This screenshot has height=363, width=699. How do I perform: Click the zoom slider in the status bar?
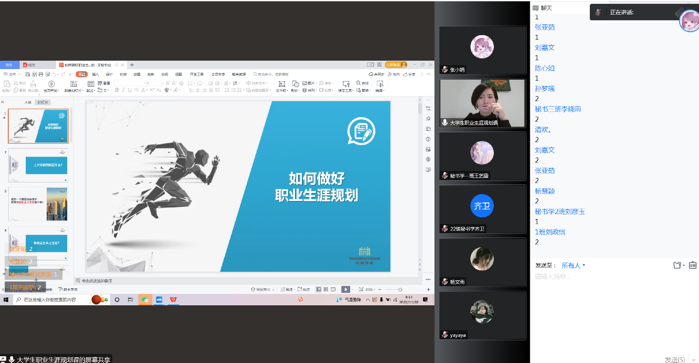pos(399,289)
